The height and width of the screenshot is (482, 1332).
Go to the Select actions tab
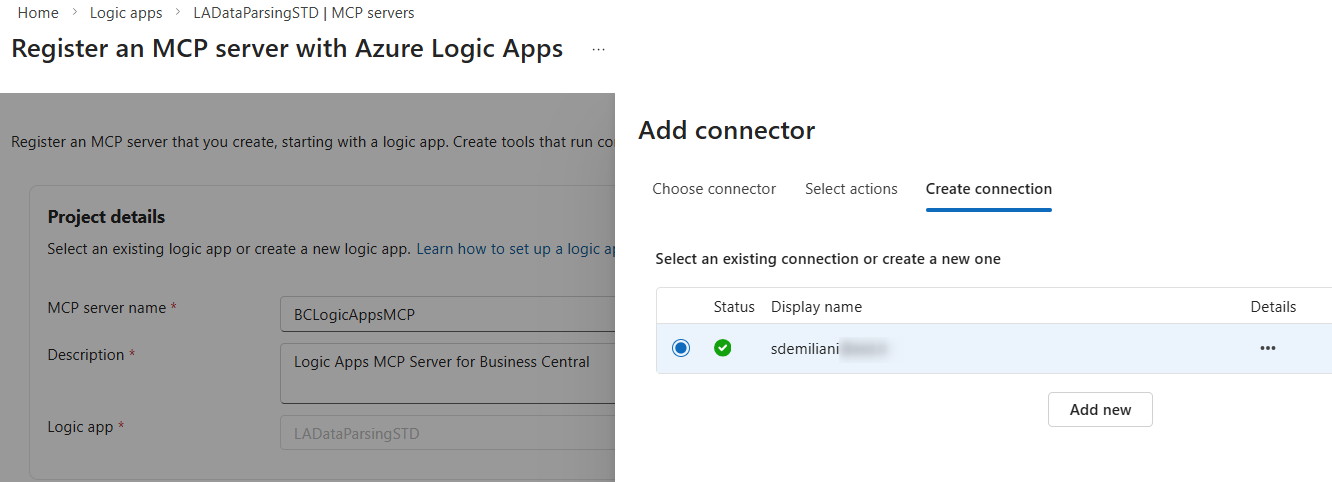[851, 189]
